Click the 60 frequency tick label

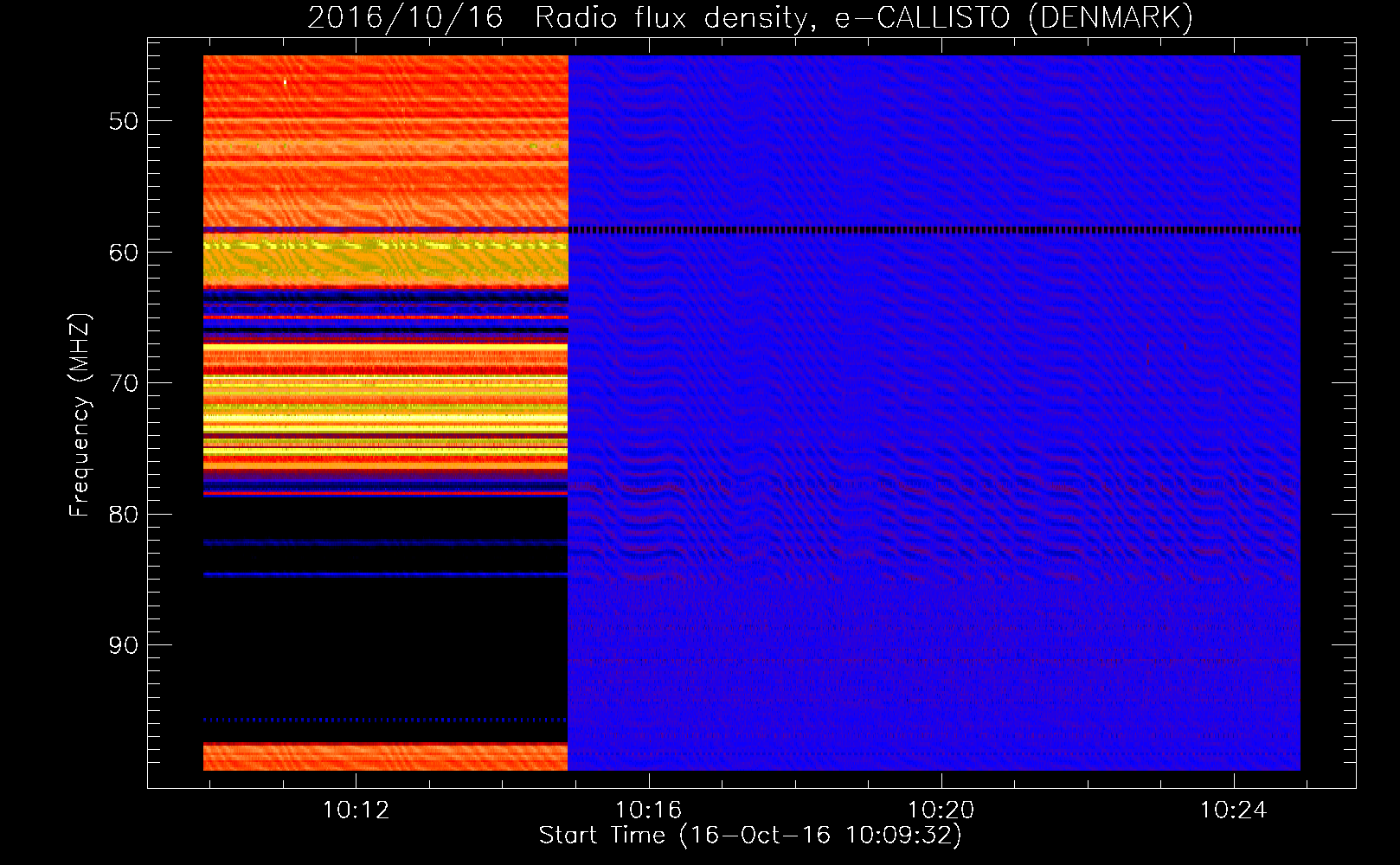click(x=124, y=253)
